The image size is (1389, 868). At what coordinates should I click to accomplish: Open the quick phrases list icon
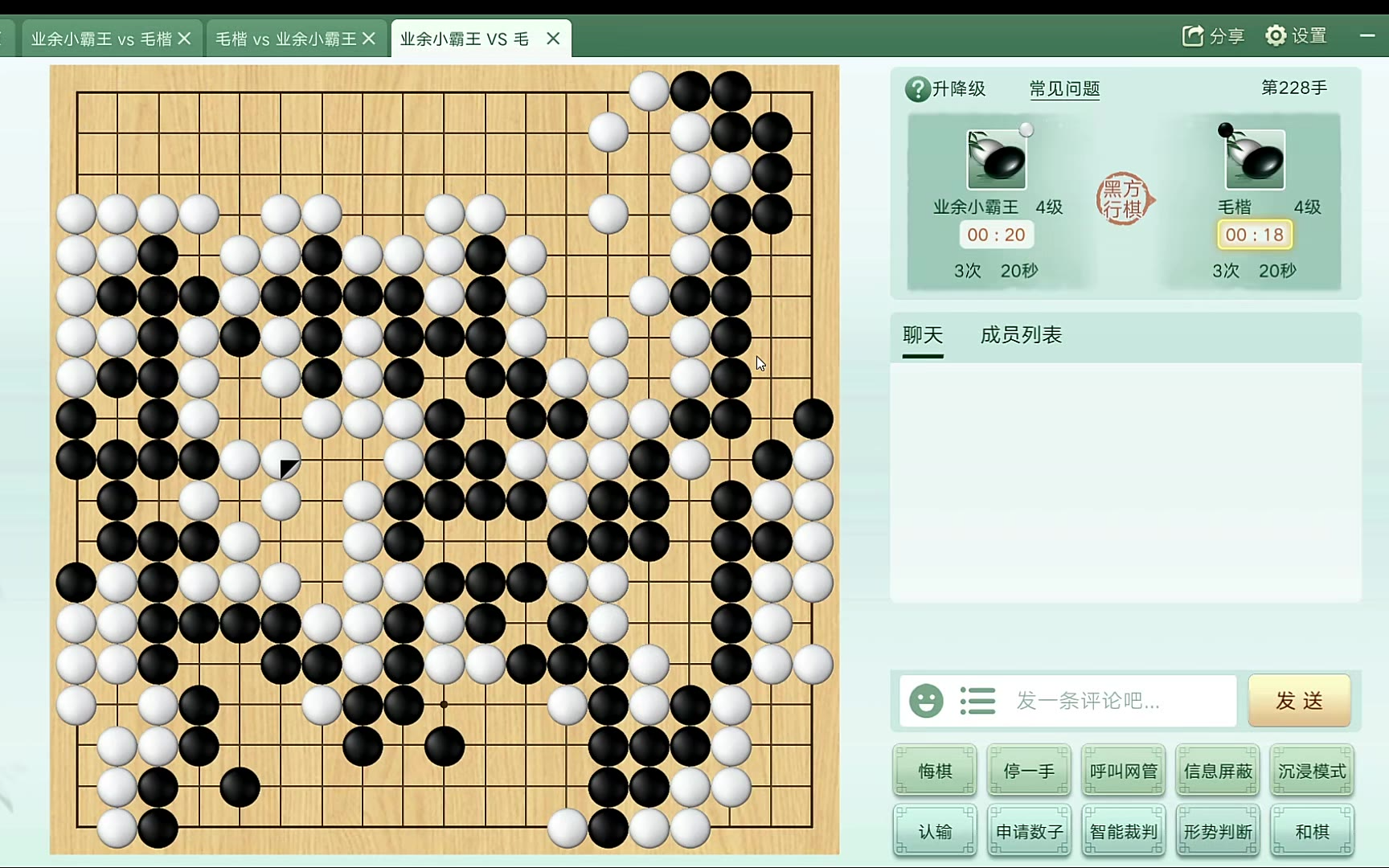coord(977,701)
